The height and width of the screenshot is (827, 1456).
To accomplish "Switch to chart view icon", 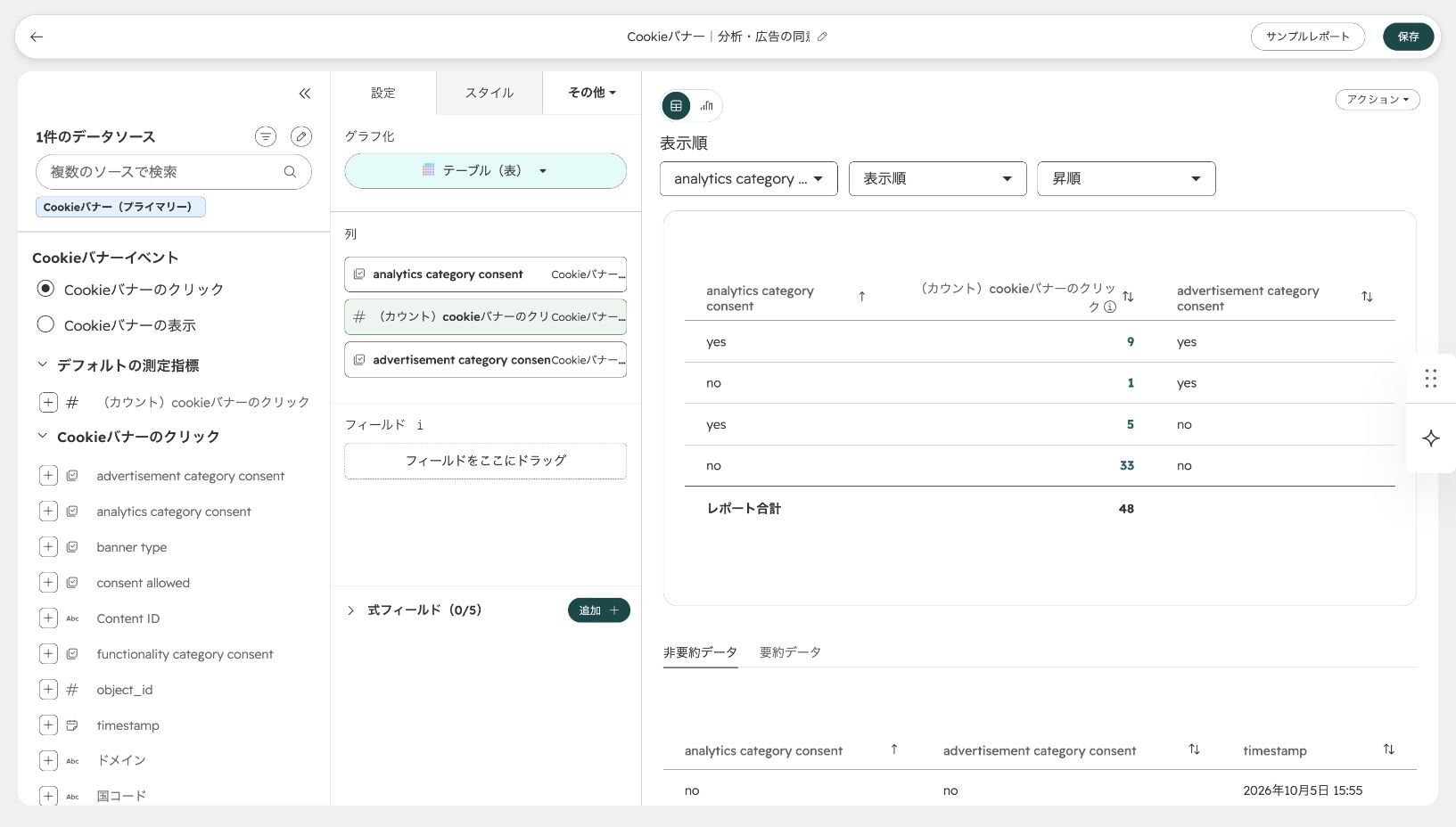I will [x=707, y=106].
